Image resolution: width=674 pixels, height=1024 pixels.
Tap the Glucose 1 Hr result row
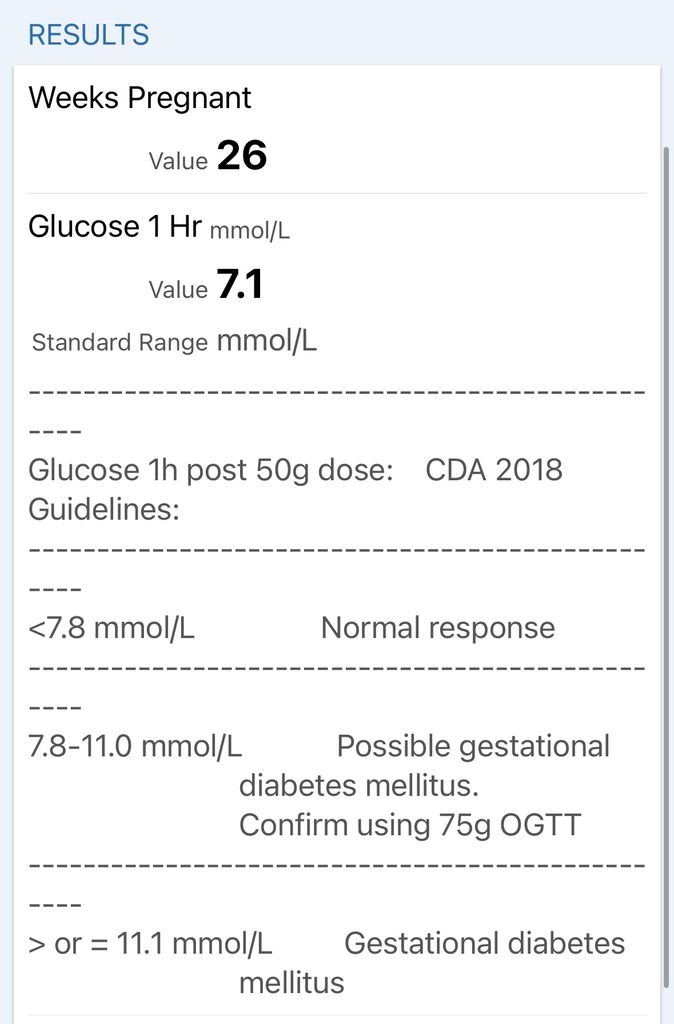pyautogui.click(x=116, y=225)
